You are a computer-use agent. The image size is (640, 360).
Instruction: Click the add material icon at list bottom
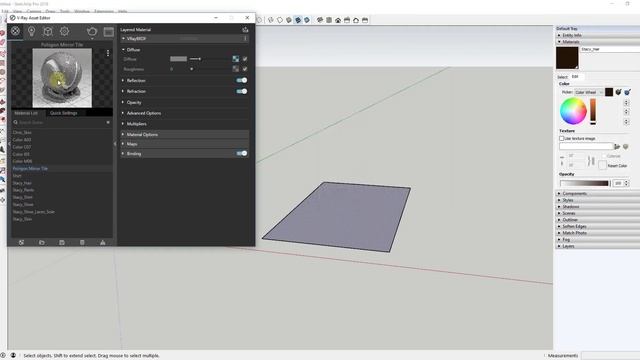coord(21,242)
